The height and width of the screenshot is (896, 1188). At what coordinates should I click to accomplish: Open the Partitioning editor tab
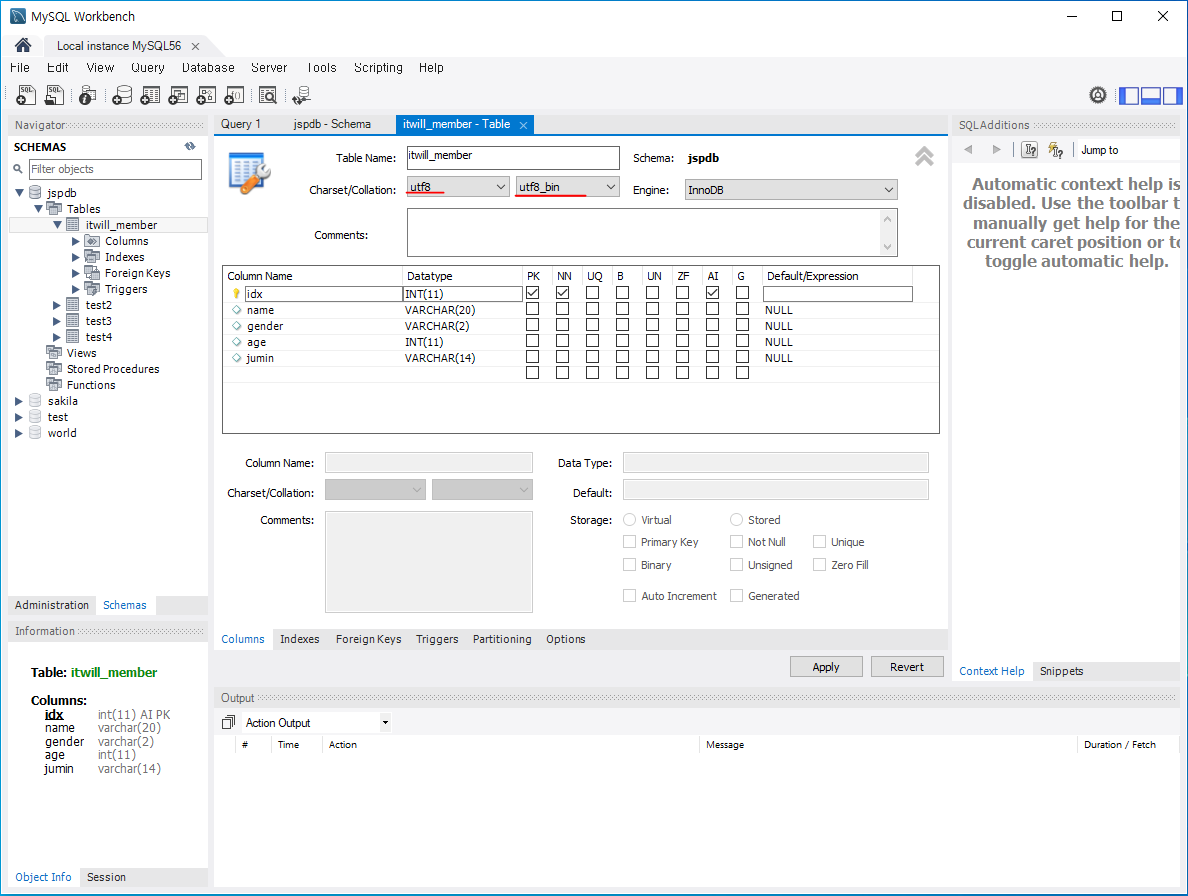point(502,639)
